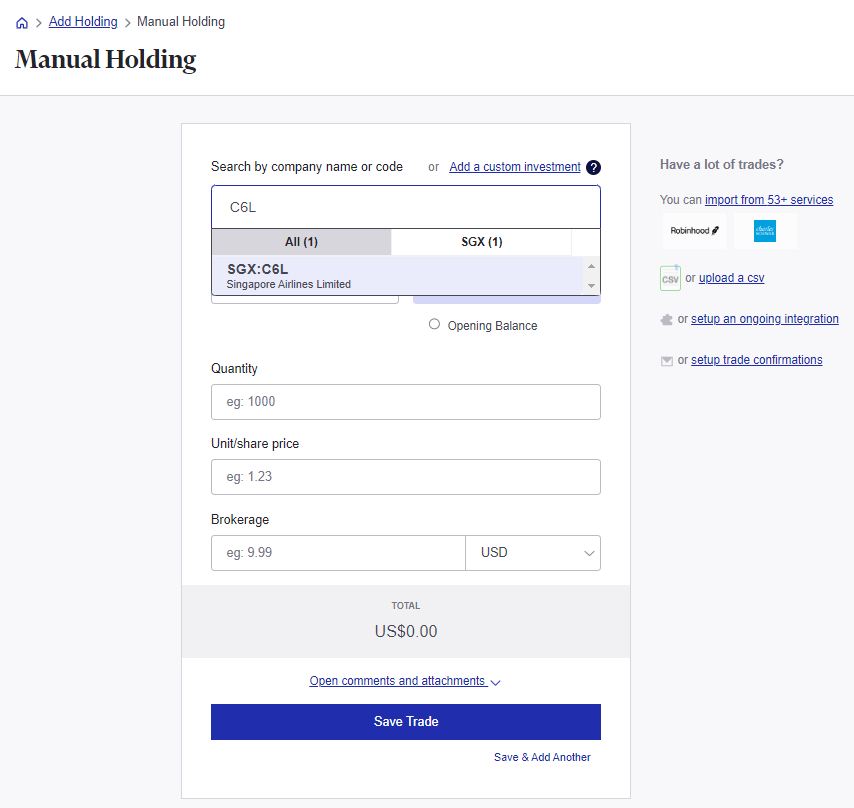Open the custom investment help question mark
This screenshot has height=808, width=854.
[593, 167]
